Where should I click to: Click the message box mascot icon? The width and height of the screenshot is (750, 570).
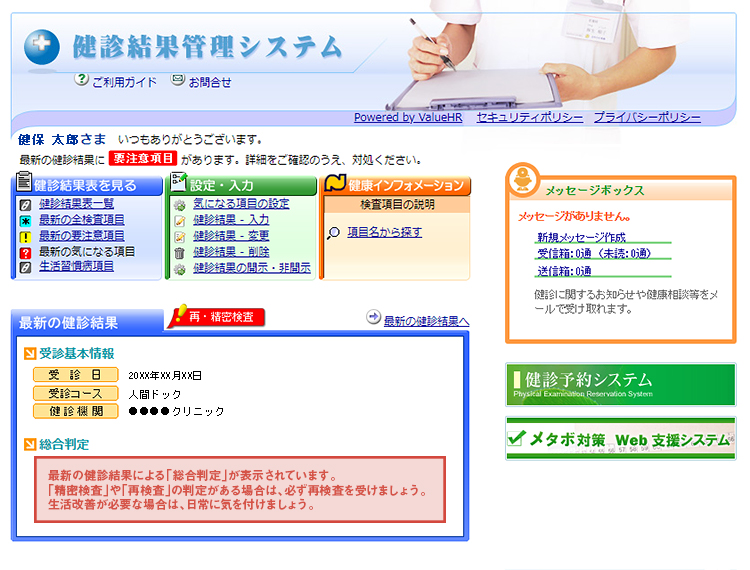[x=523, y=180]
